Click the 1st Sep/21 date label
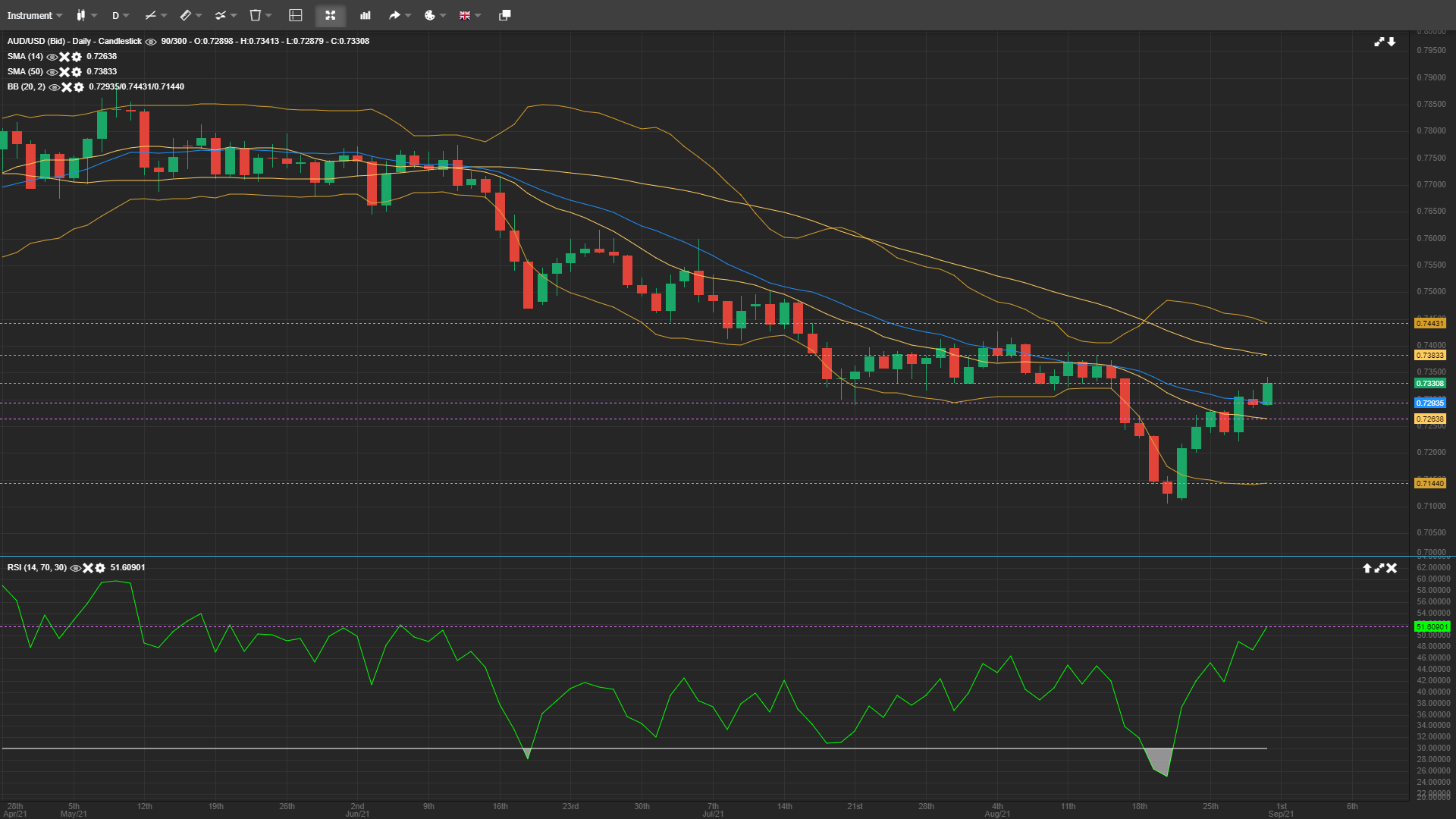 click(1281, 811)
